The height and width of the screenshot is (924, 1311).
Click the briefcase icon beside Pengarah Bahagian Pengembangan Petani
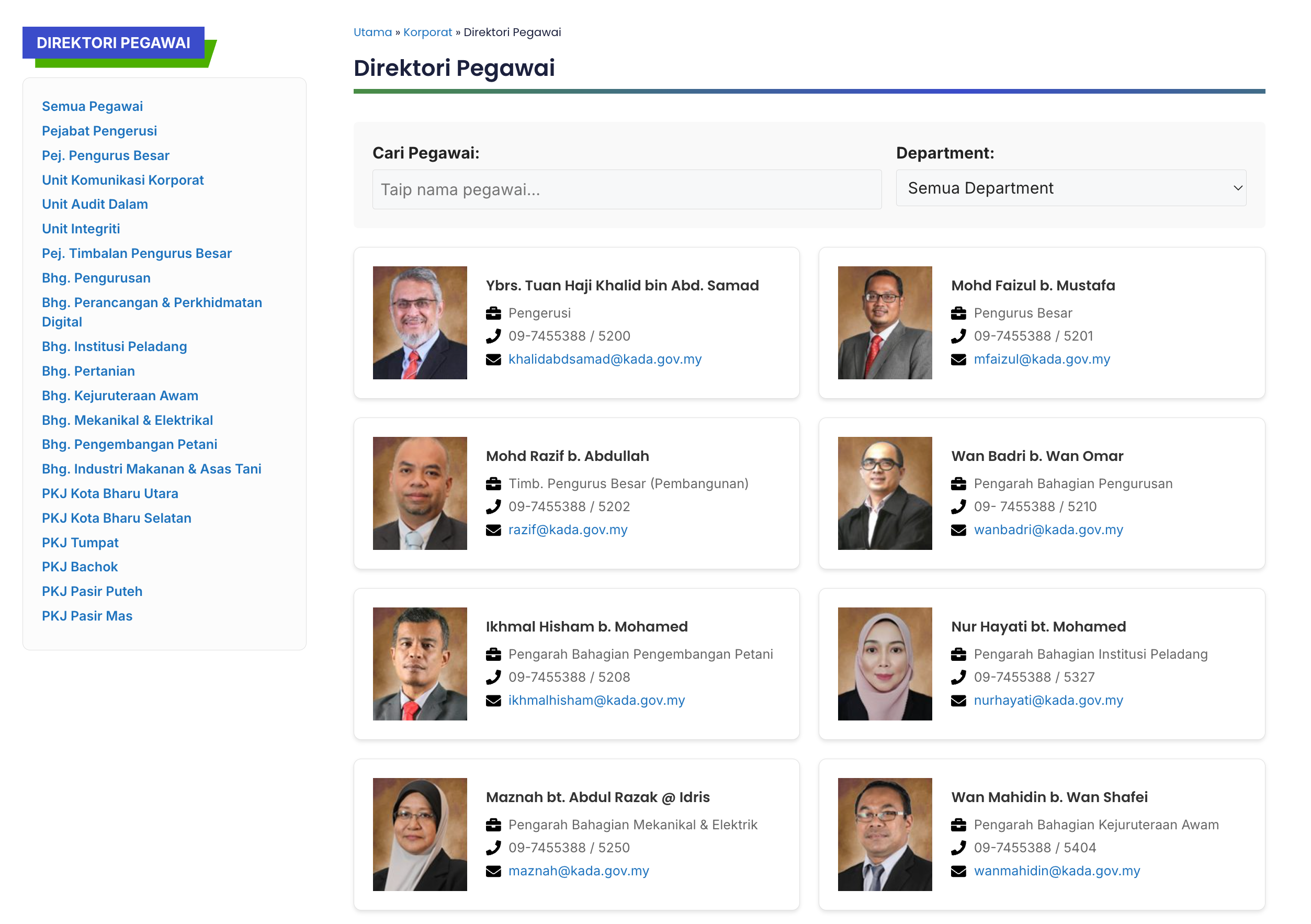(493, 655)
